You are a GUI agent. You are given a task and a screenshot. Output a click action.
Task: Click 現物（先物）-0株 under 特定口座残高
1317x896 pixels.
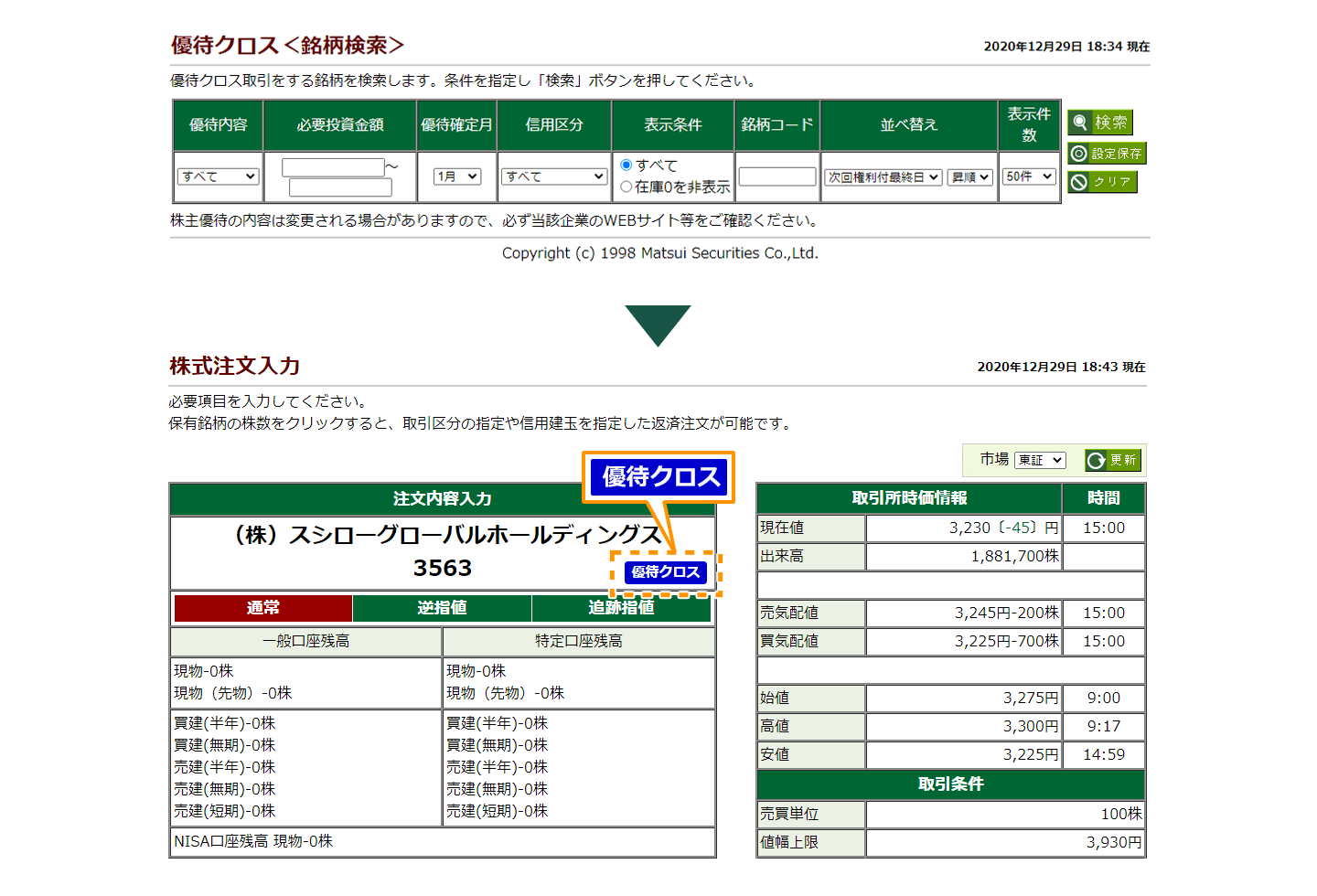click(506, 693)
